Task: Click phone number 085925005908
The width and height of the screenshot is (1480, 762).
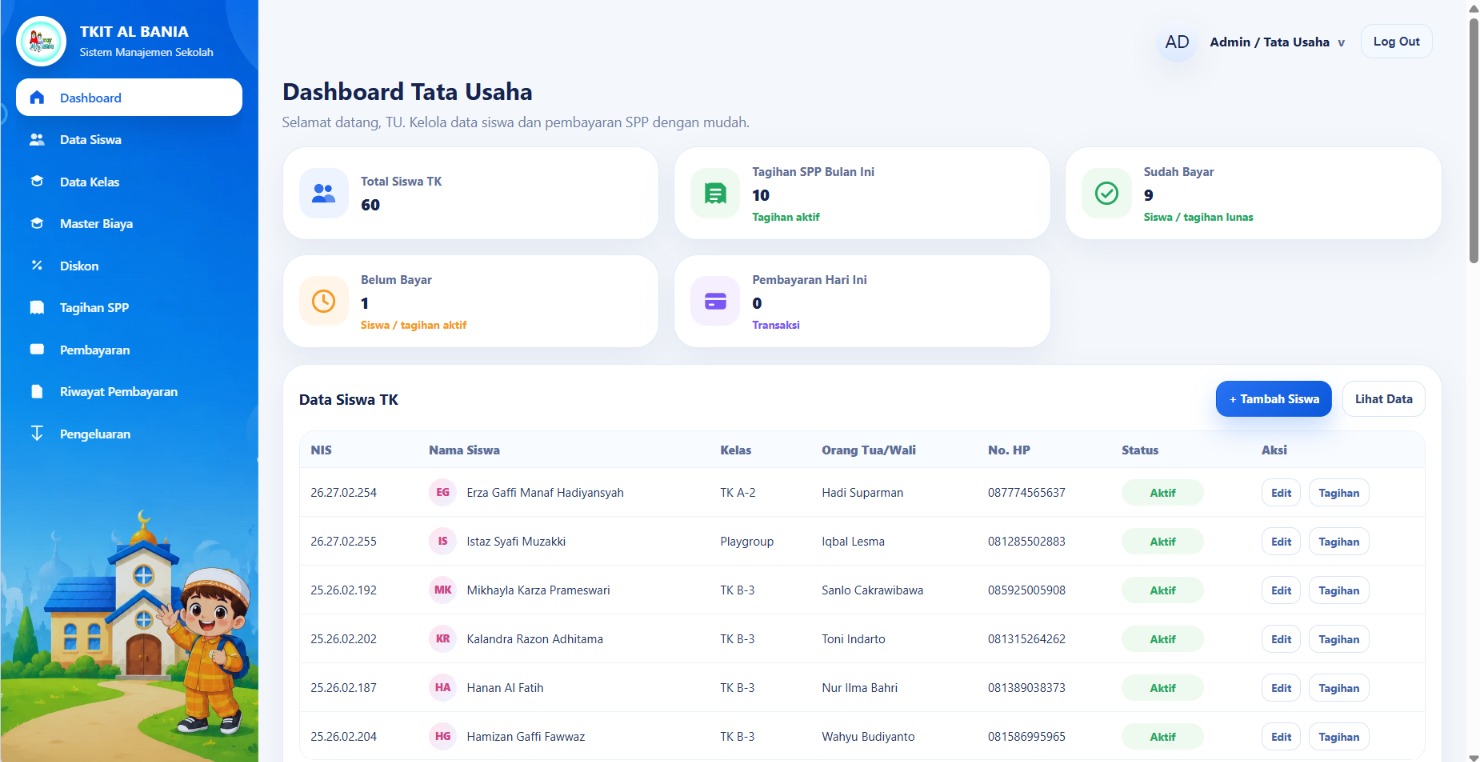Action: (1027, 590)
